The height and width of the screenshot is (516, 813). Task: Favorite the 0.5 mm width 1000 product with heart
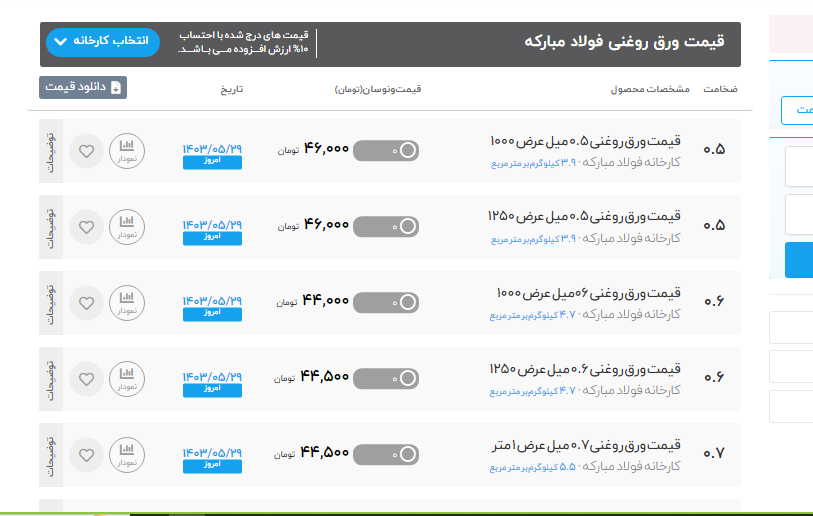point(87,151)
